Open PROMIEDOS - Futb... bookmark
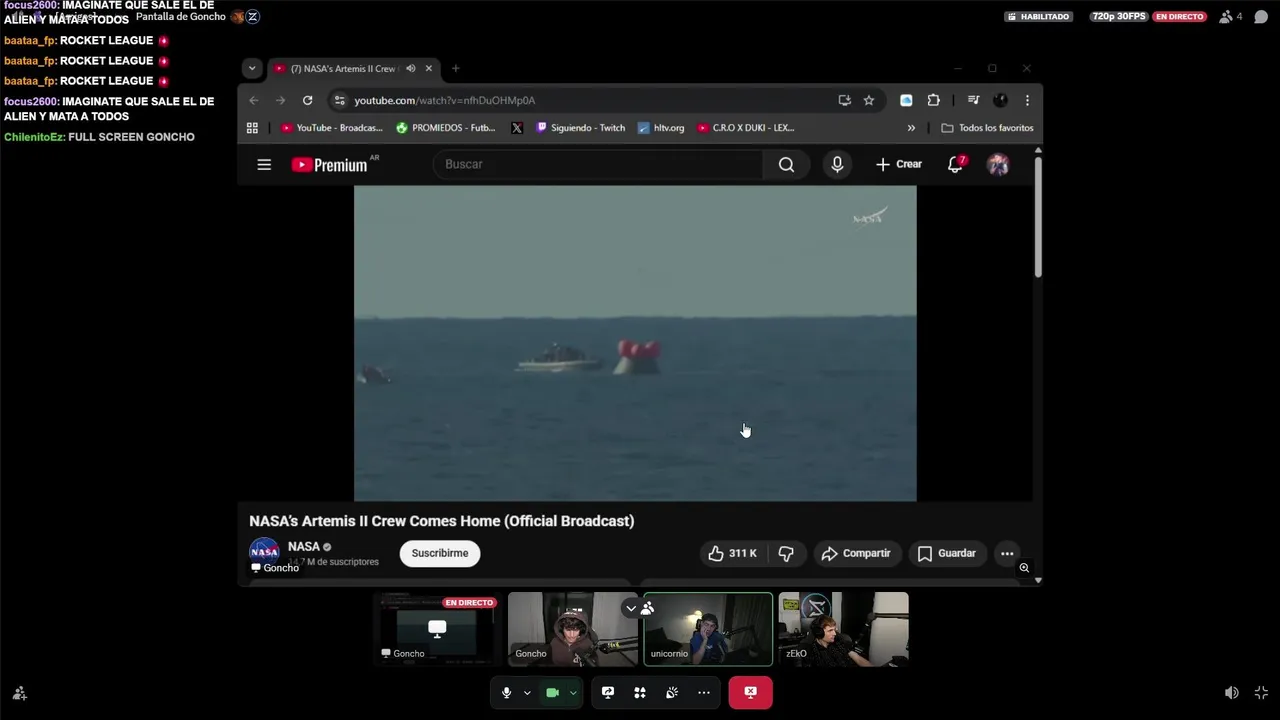Image resolution: width=1280 pixels, height=720 pixels. pos(445,128)
